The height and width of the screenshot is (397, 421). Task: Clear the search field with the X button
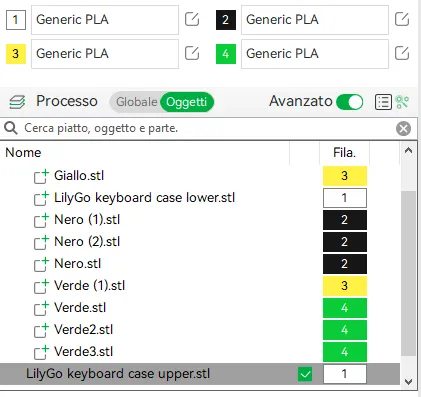point(403,128)
